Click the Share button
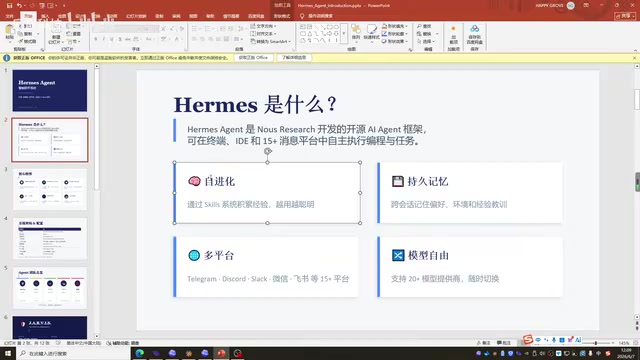 (x=625, y=16)
